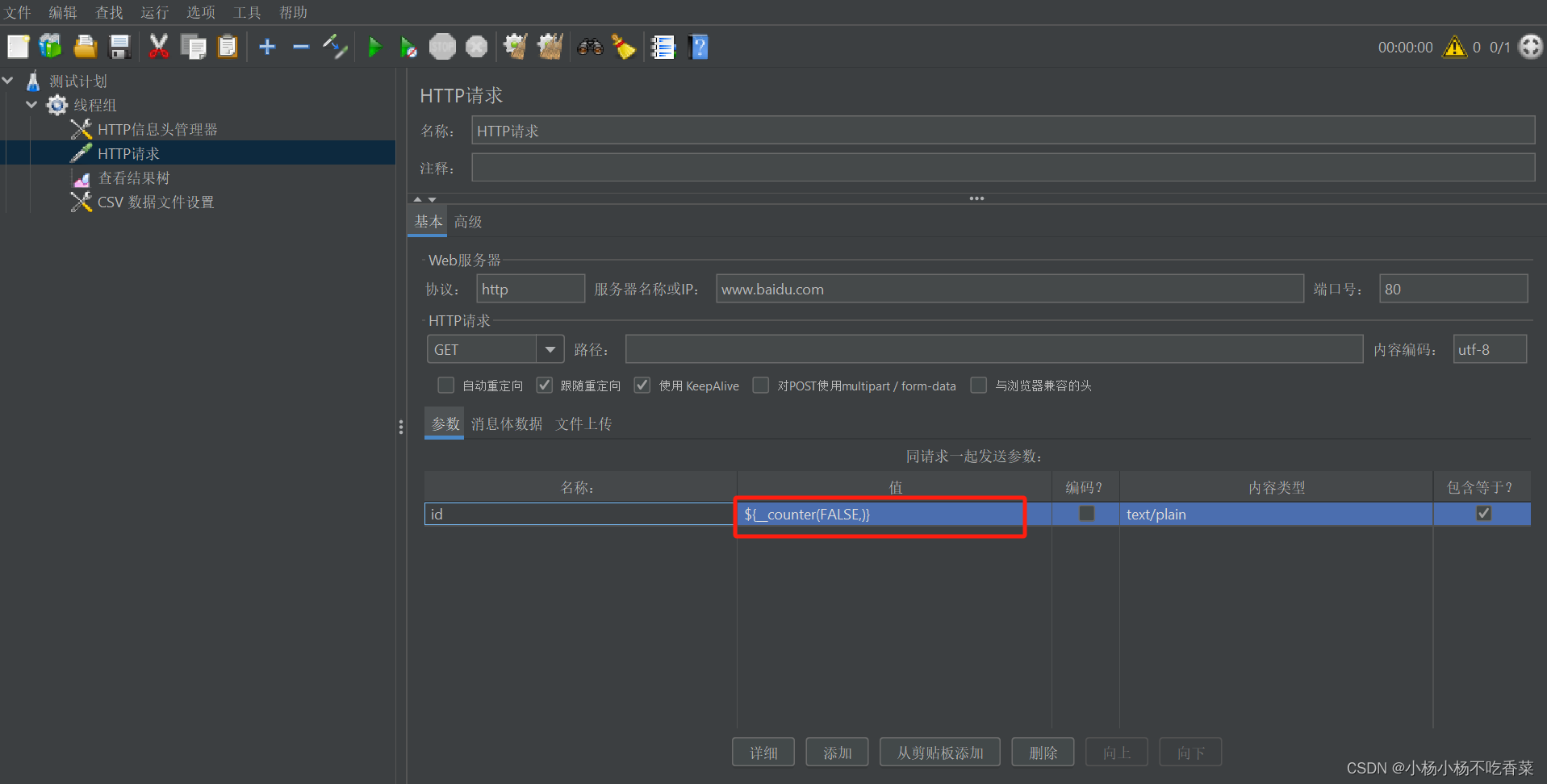The width and height of the screenshot is (1547, 784).
Task: Switch to the 文件上传 tab
Action: click(x=584, y=424)
